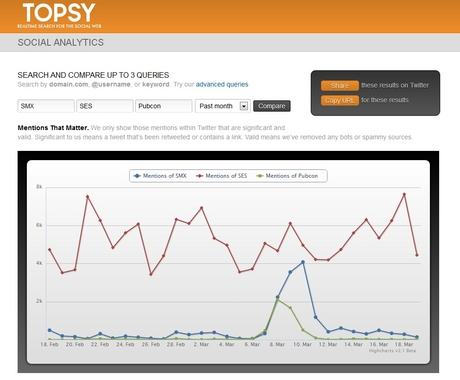Click the '2. Mar' x-axis label
This screenshot has height=380, width=460.
[x=201, y=344]
